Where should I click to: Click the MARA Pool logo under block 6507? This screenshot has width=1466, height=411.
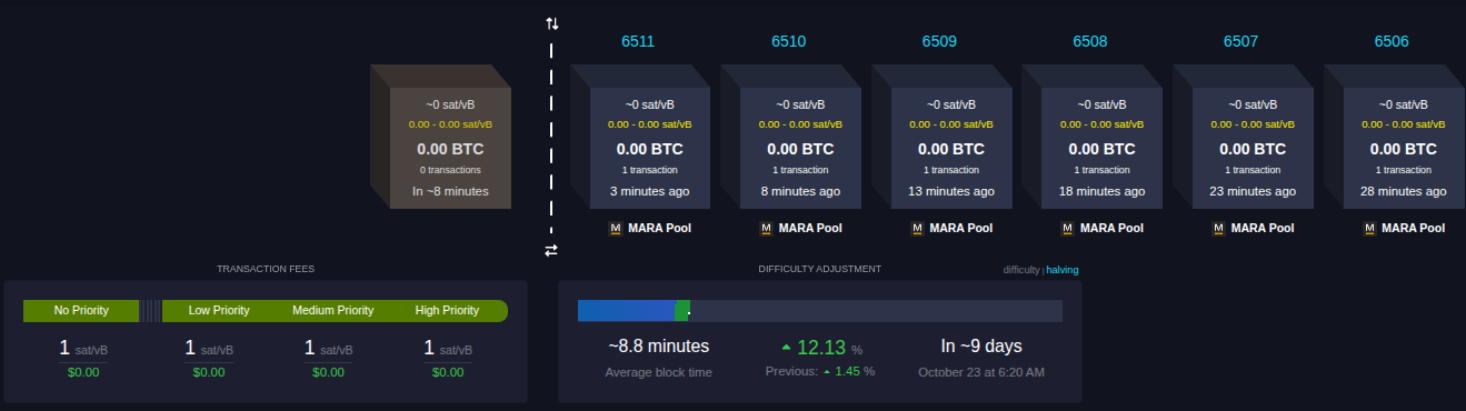point(1218,228)
